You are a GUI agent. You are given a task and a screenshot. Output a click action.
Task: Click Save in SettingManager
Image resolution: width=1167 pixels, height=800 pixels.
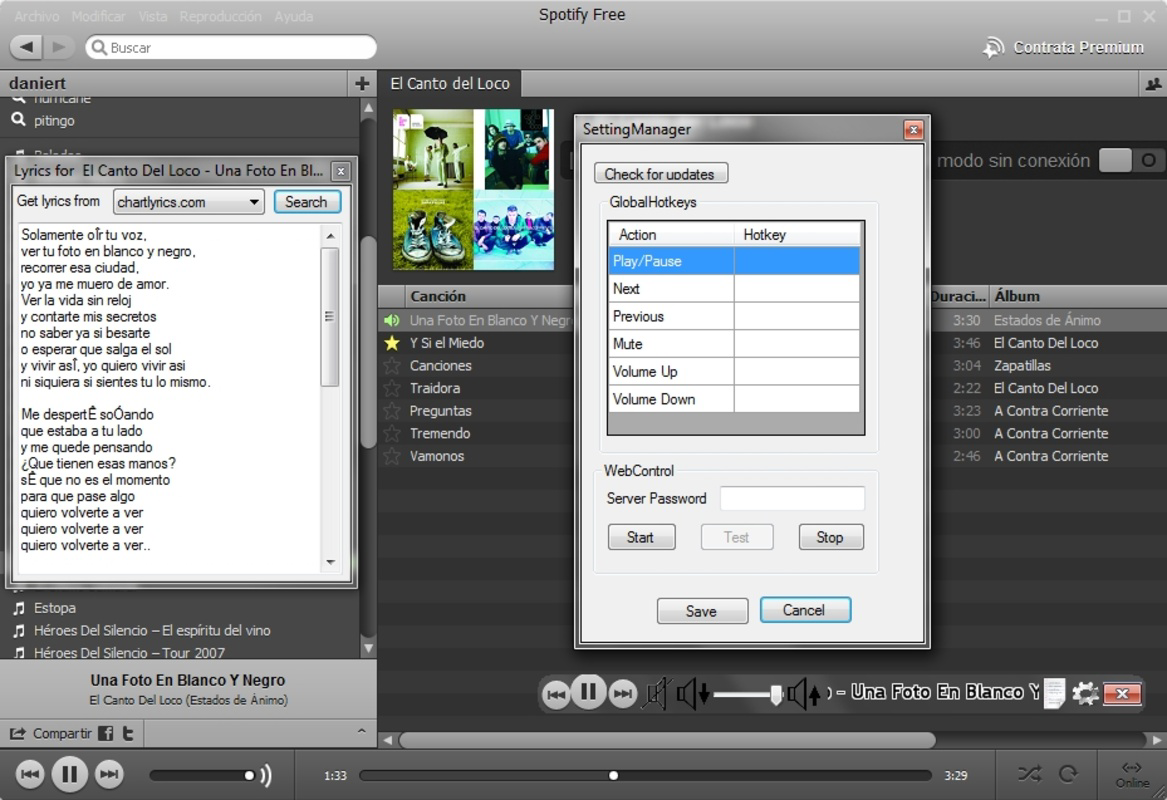point(702,611)
